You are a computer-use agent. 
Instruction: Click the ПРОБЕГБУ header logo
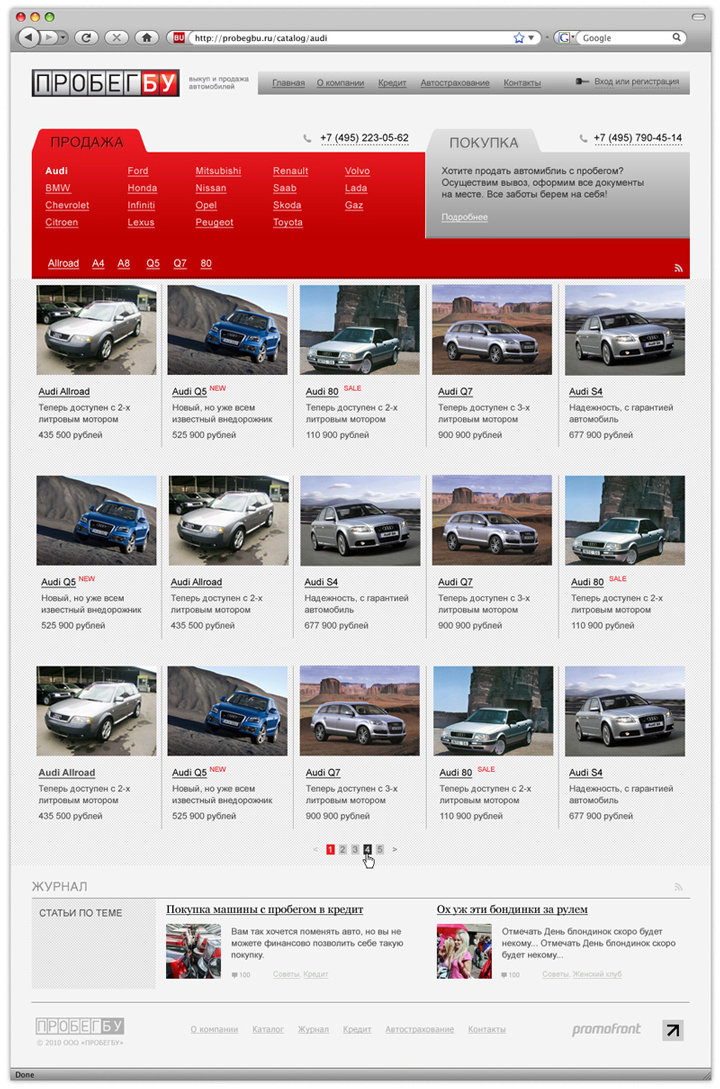click(106, 83)
